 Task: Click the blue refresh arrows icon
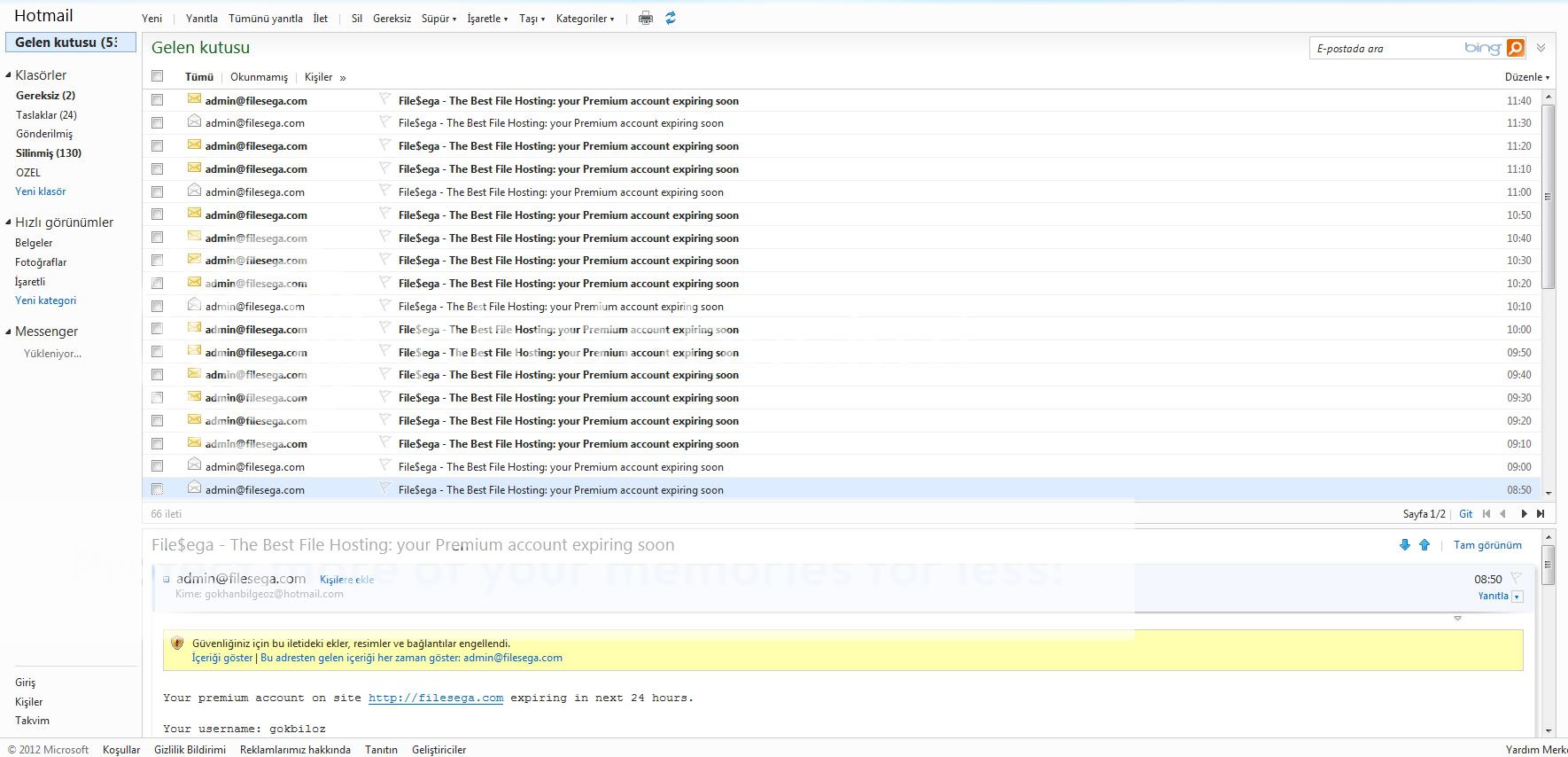(671, 18)
